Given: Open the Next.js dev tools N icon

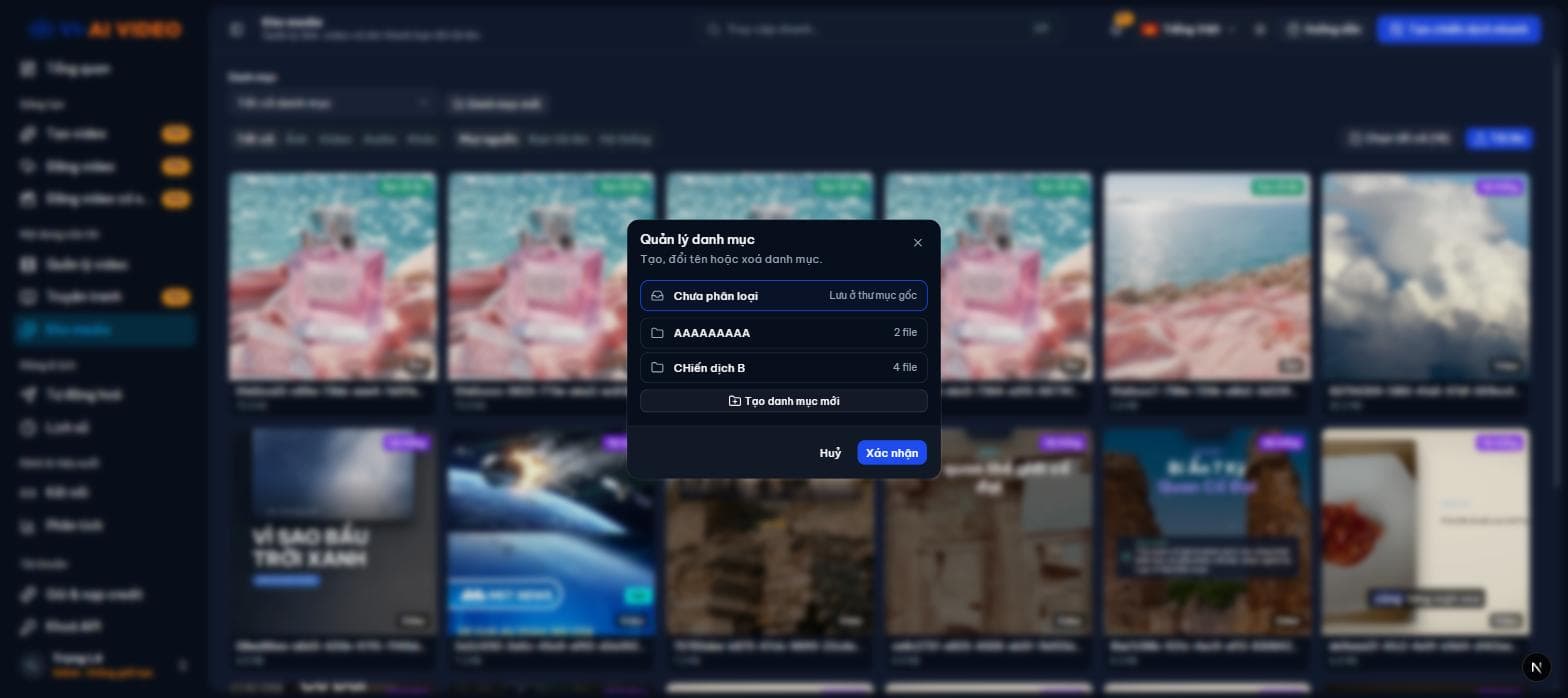Looking at the screenshot, I should click(1537, 667).
